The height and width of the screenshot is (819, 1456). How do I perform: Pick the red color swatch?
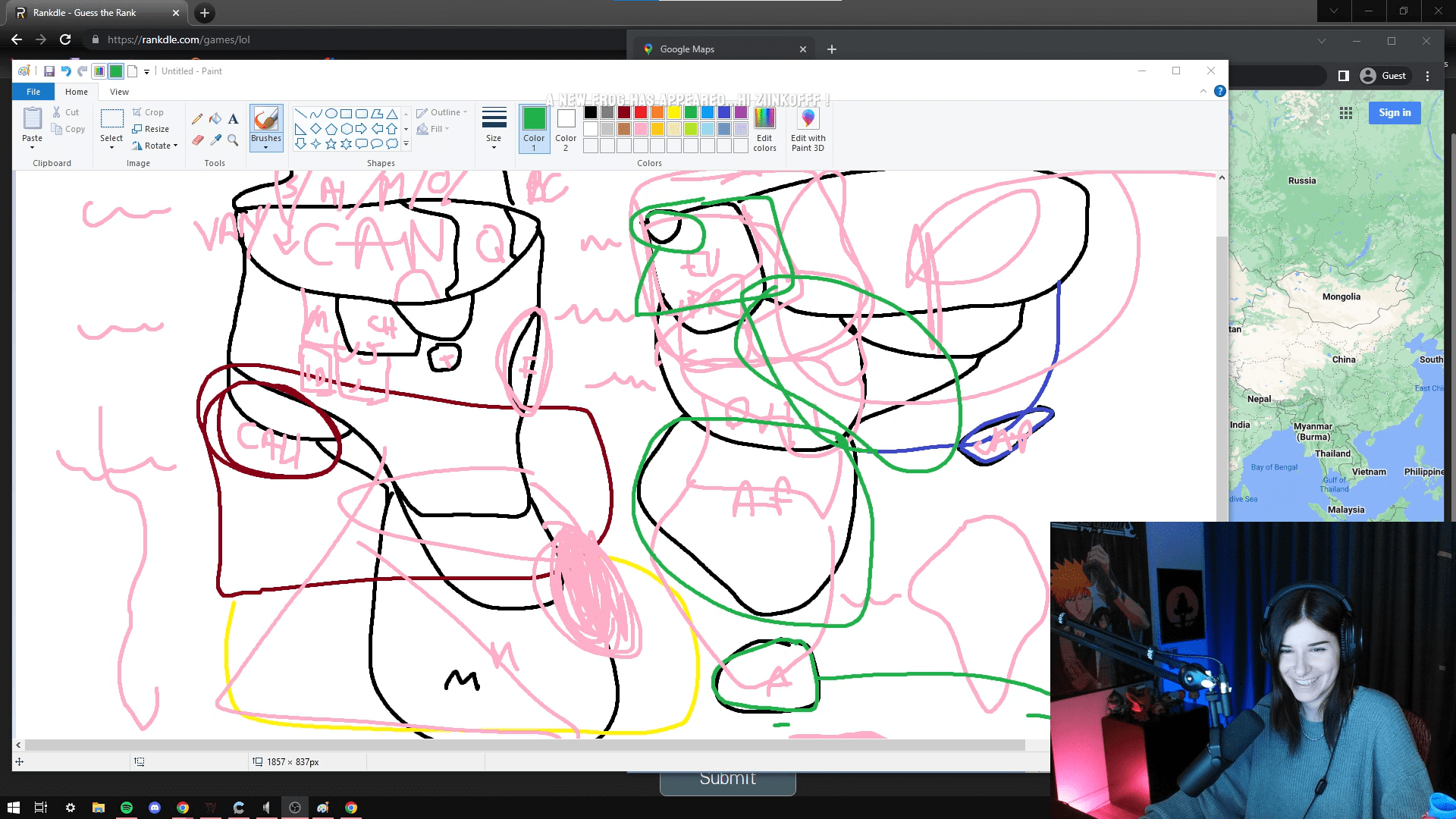point(641,112)
